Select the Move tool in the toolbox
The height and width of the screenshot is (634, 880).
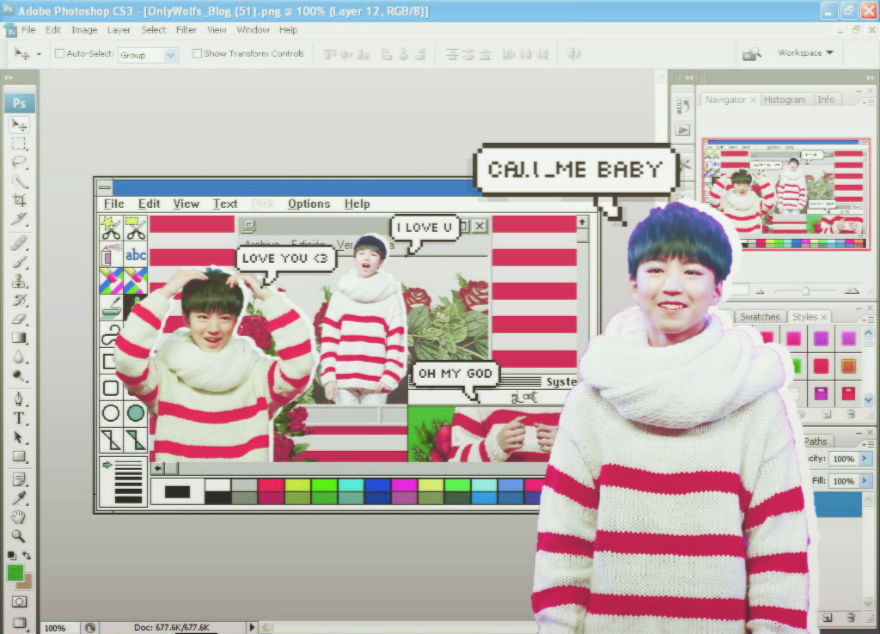click(x=19, y=125)
